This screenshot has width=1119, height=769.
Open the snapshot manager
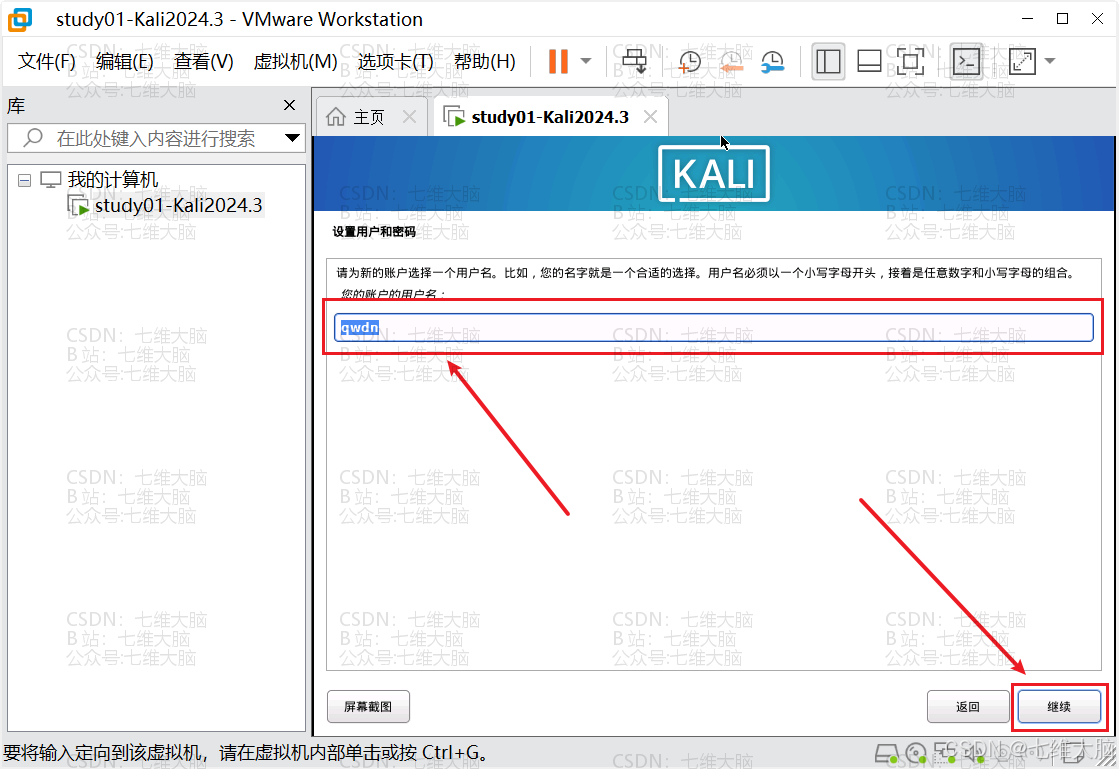(772, 62)
